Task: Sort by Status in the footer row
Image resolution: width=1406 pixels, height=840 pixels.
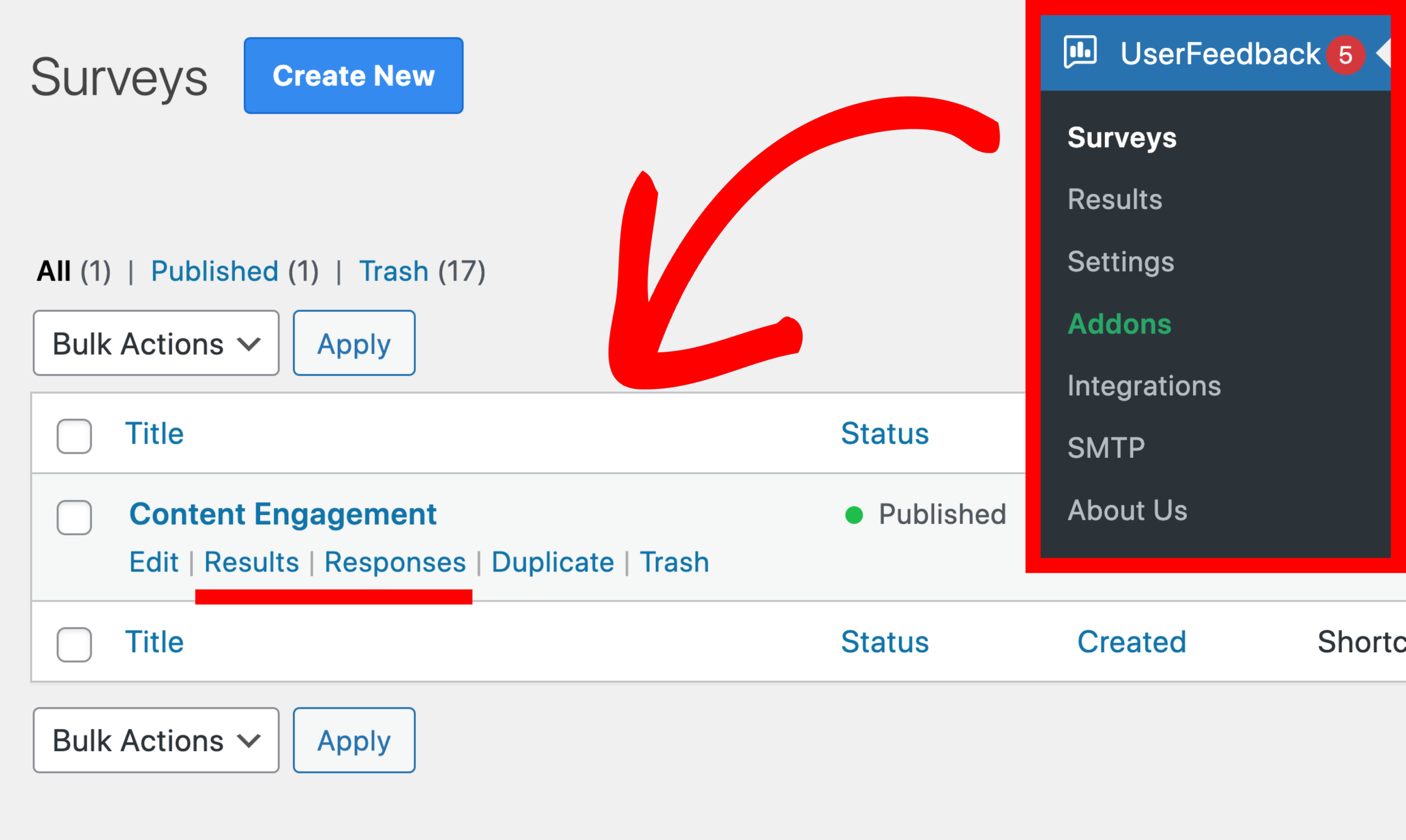Action: (884, 642)
